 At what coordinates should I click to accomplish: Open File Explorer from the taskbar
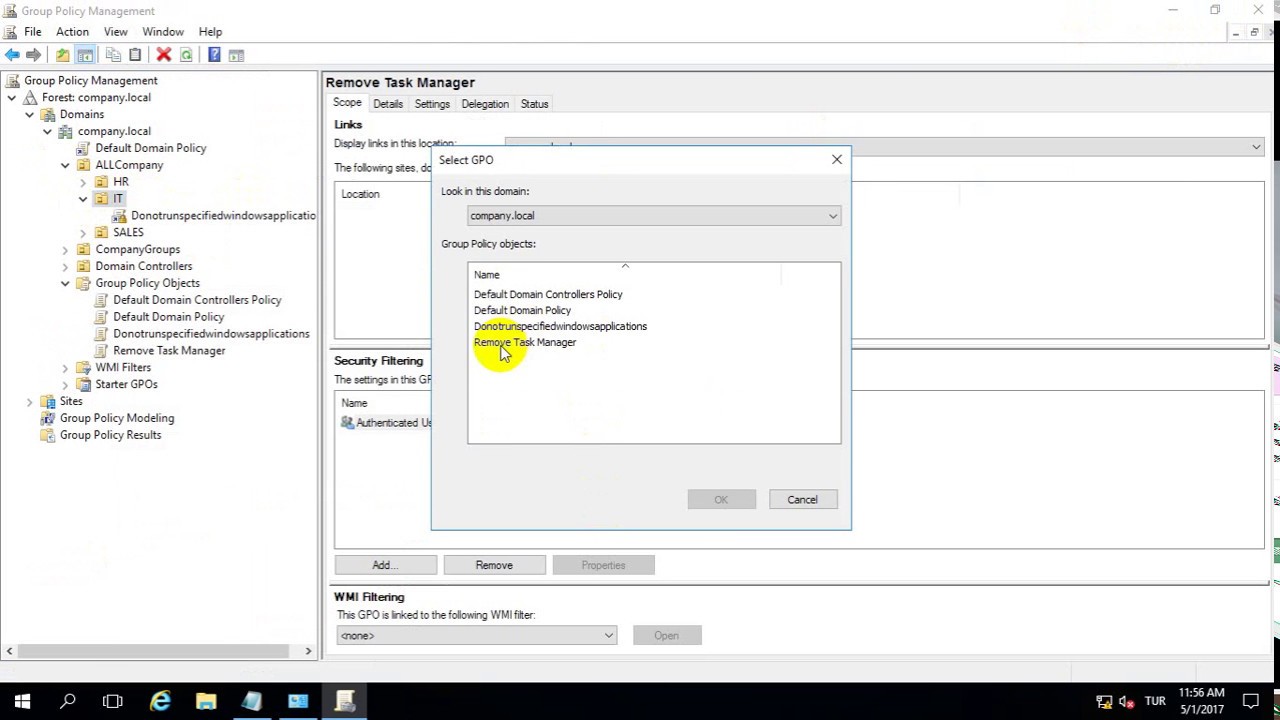(206, 701)
